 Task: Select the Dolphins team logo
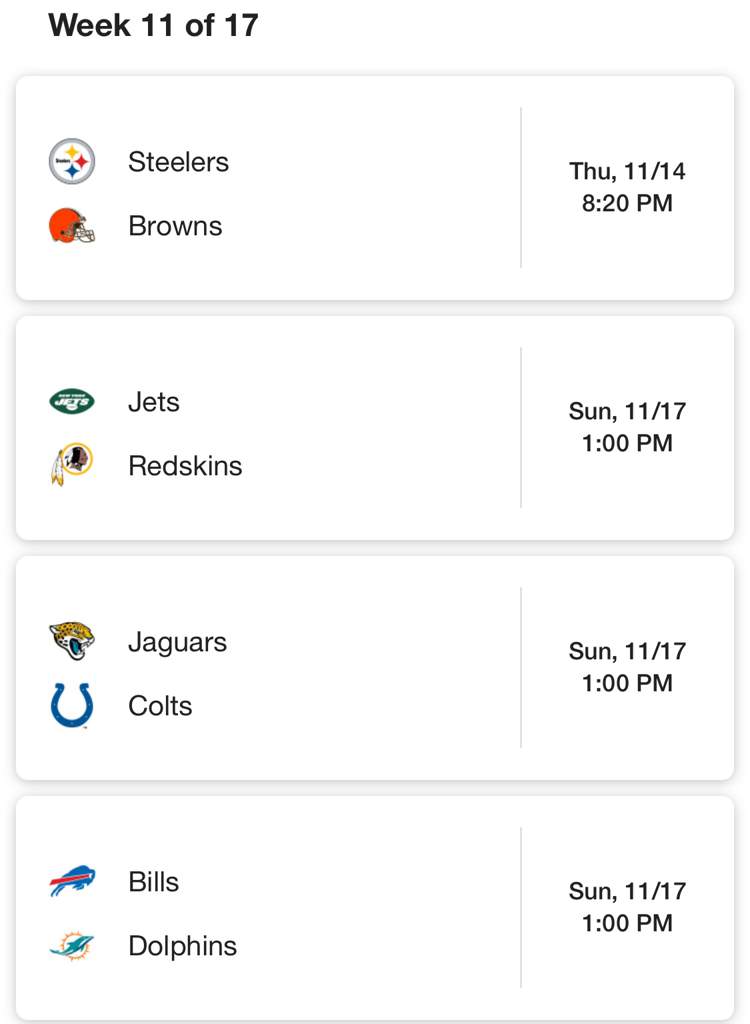point(72,945)
